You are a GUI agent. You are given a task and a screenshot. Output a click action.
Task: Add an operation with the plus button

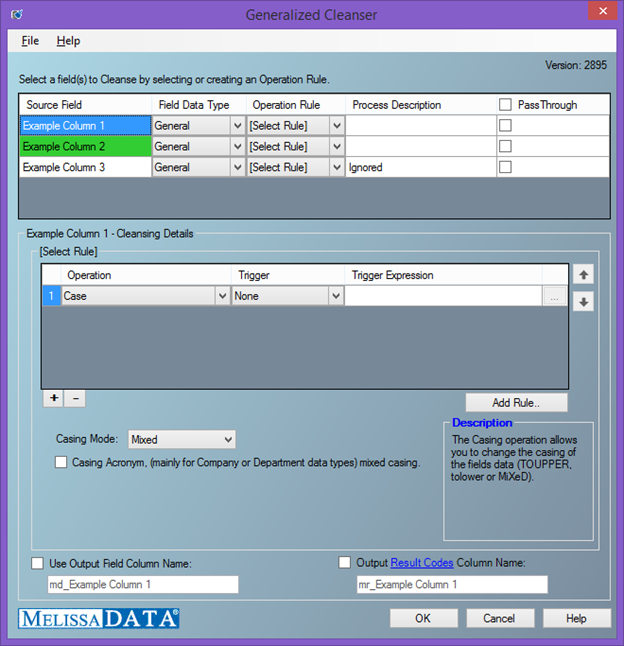[53, 398]
